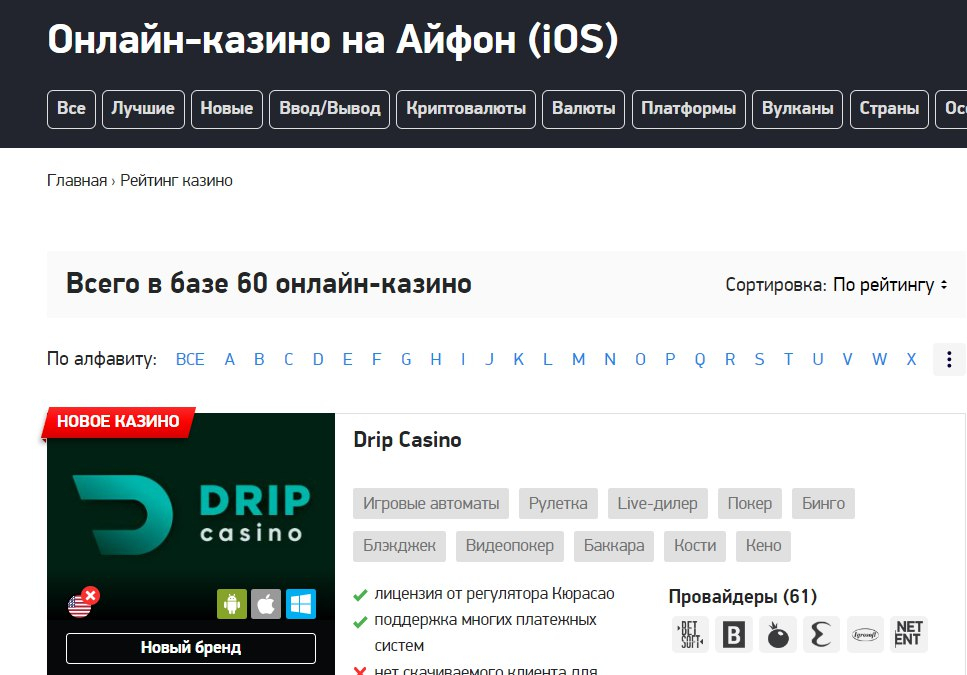Viewport: 967px width, 675px height.
Task: Click the Android platform icon on Drip card
Action: coord(232,603)
